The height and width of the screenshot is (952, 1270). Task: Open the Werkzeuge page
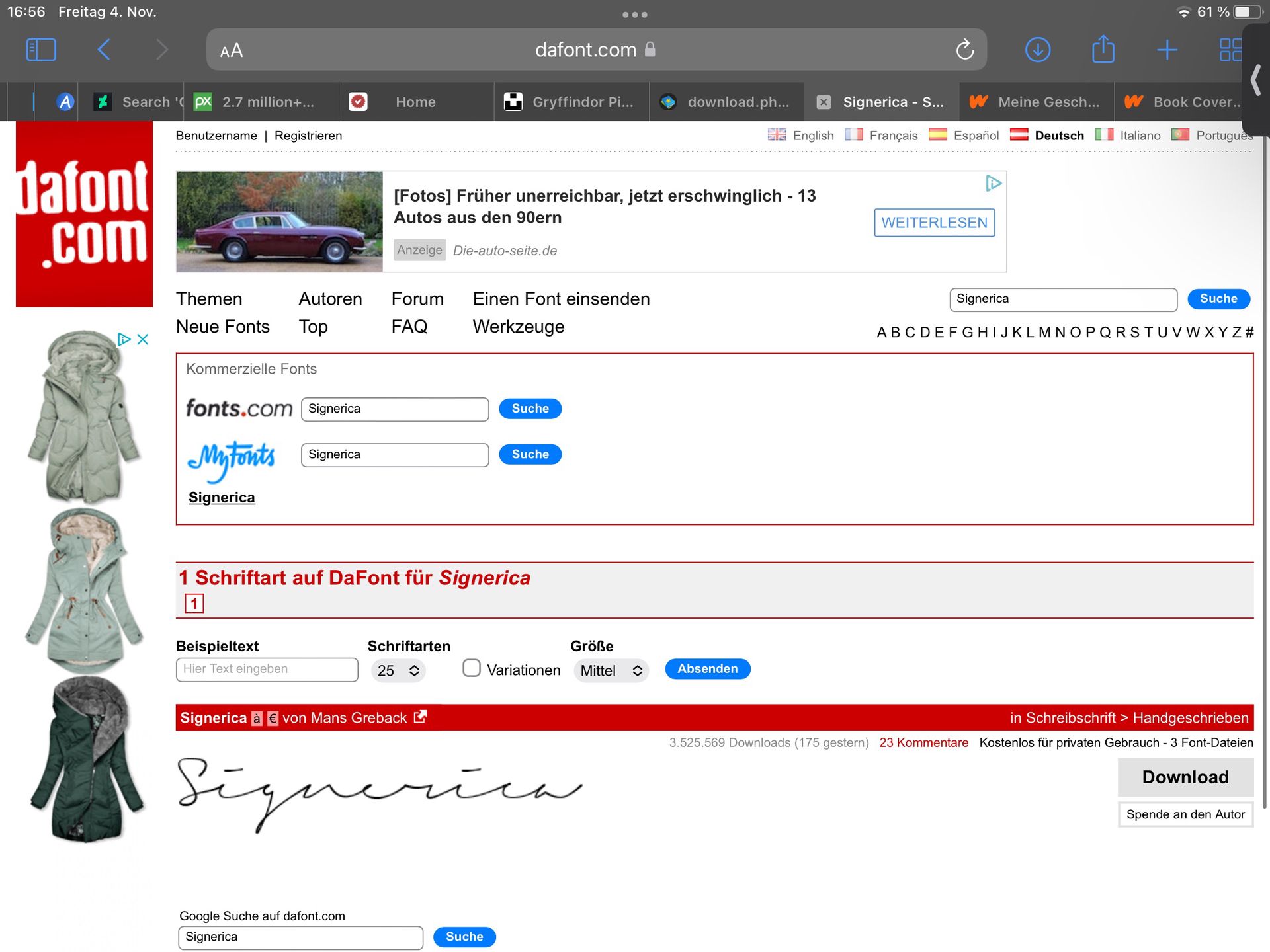coord(519,327)
